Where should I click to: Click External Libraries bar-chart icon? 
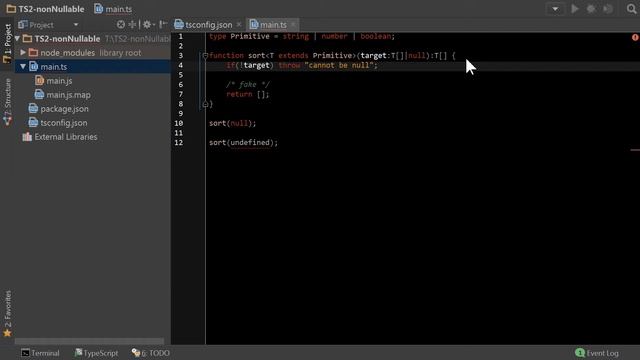(x=27, y=136)
